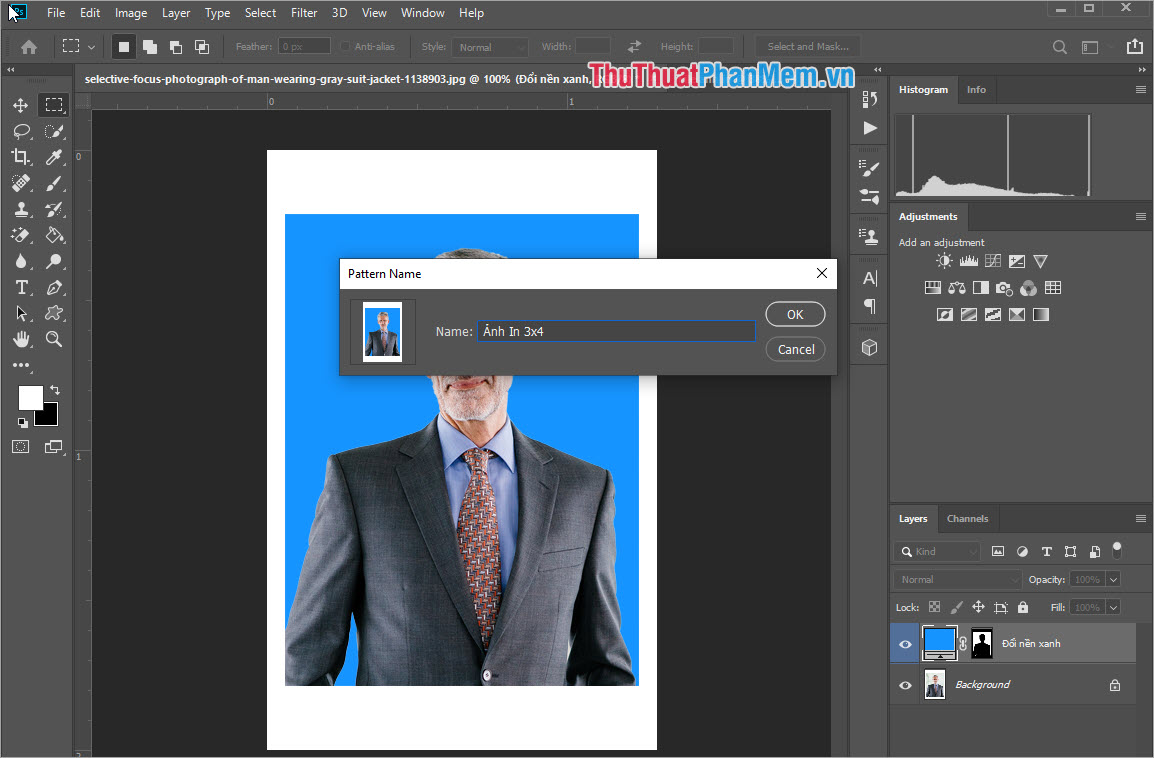1154x758 pixels.
Task: Add a Brightness/Contrast adjustment
Action: point(943,260)
